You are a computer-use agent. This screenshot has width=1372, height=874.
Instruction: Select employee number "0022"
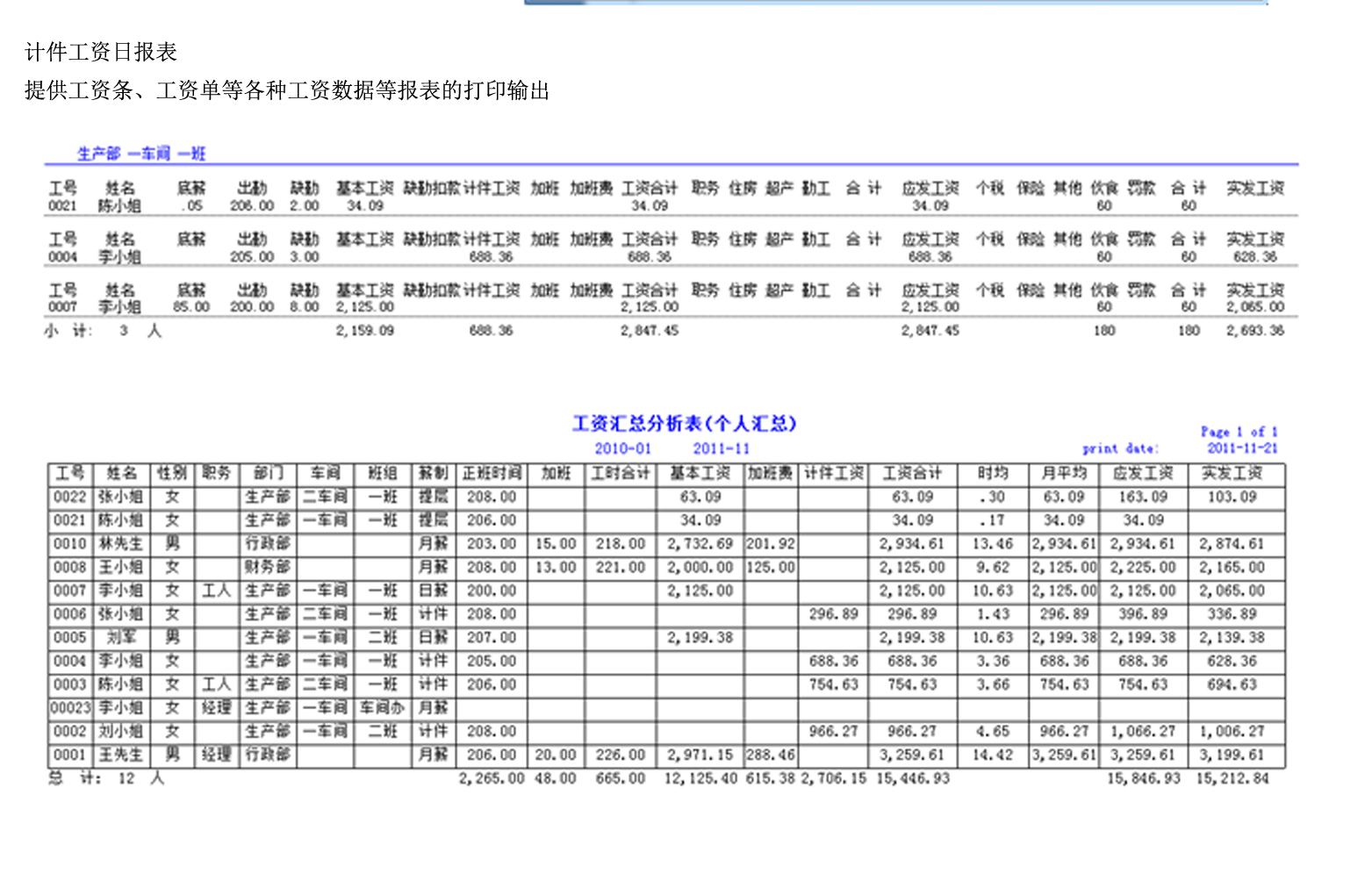pos(70,497)
